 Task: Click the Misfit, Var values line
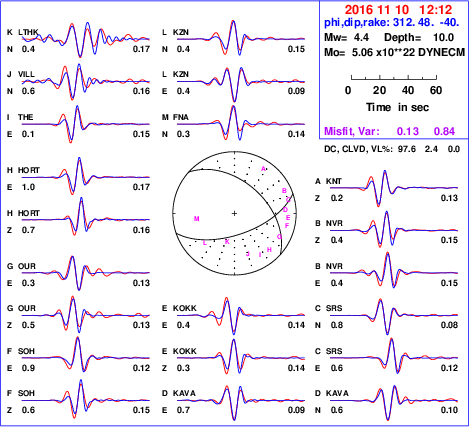(x=389, y=131)
